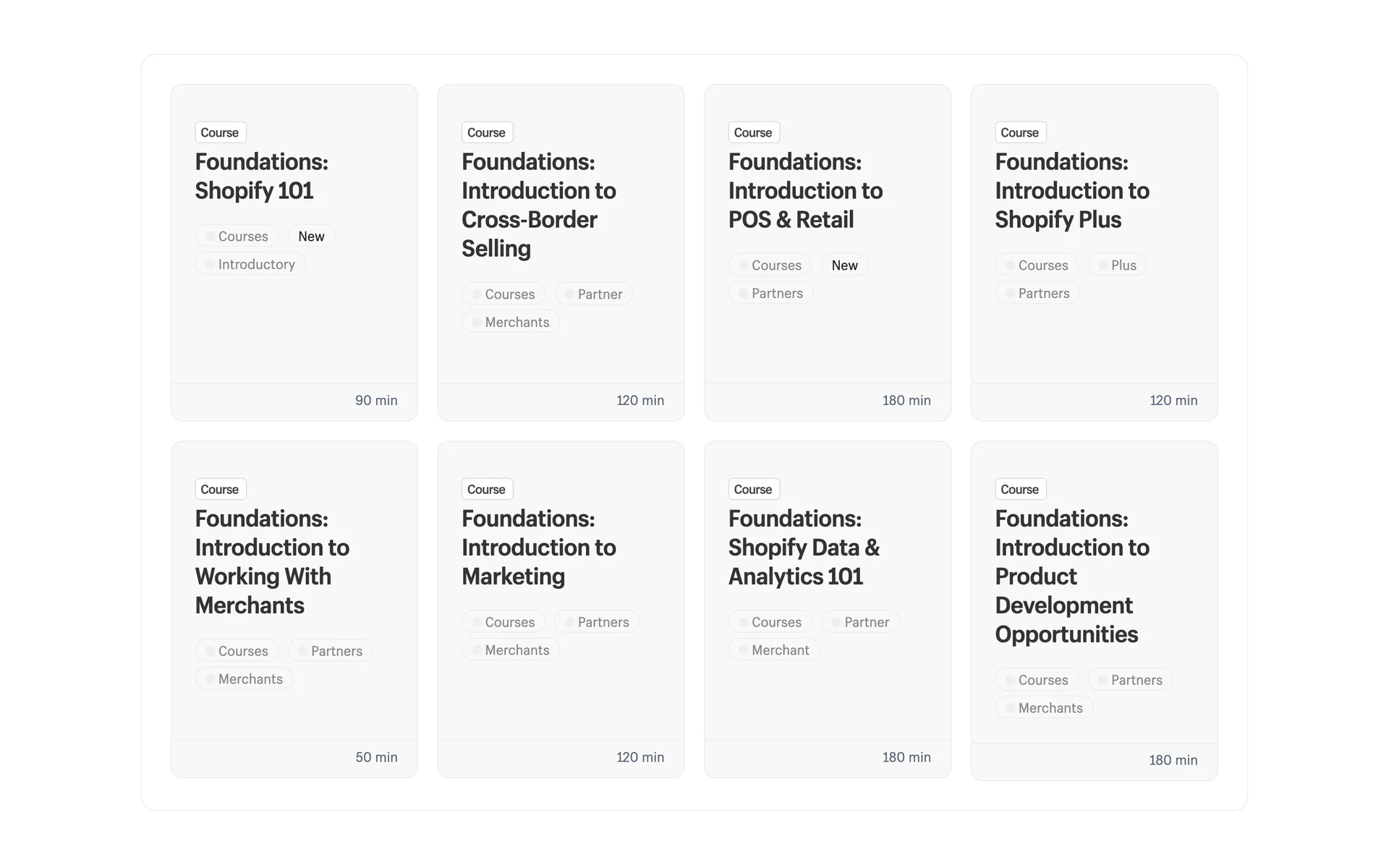
Task: Open the Introduction to Working With Merchants course
Action: click(272, 561)
